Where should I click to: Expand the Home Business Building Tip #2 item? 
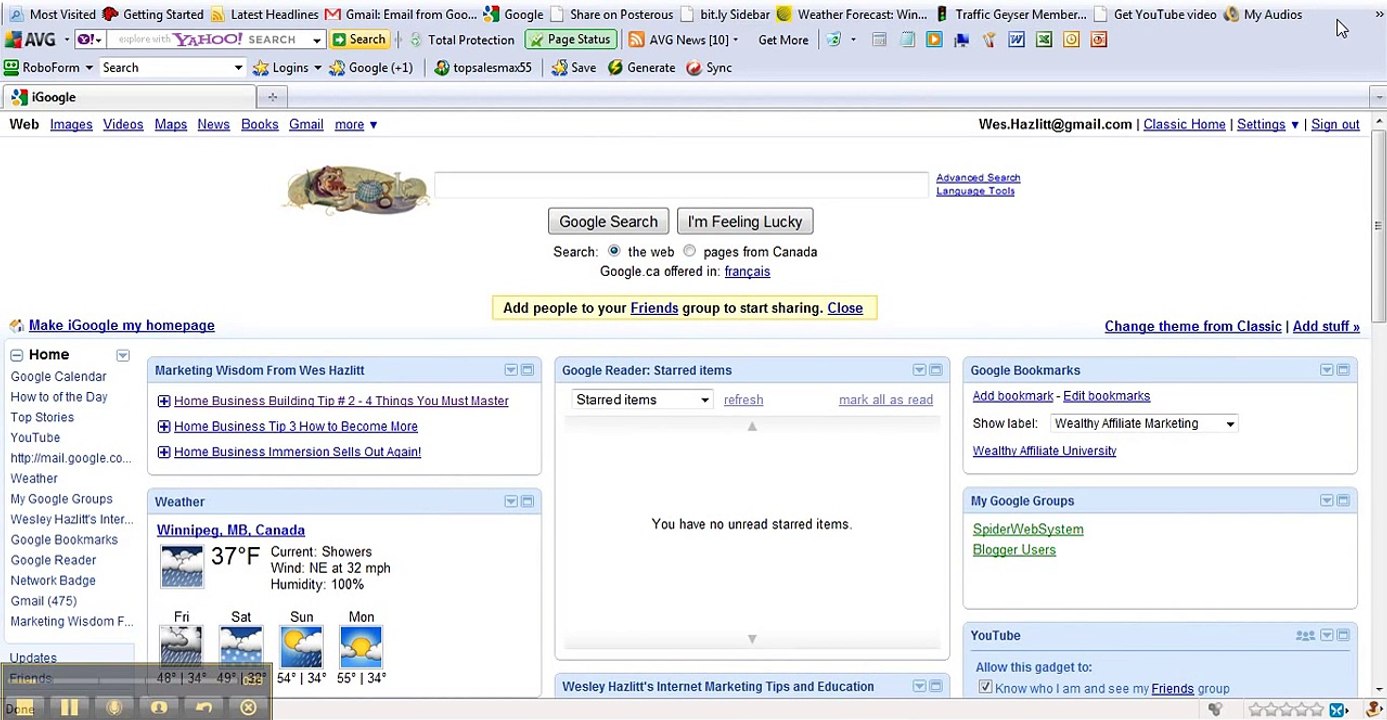(x=164, y=401)
